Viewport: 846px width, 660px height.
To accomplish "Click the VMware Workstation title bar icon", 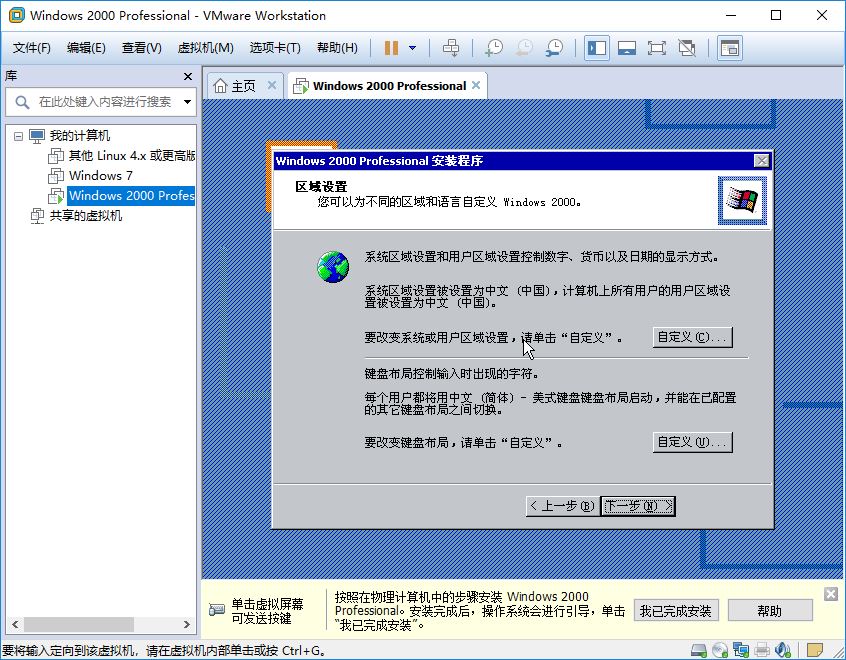I will pos(17,15).
